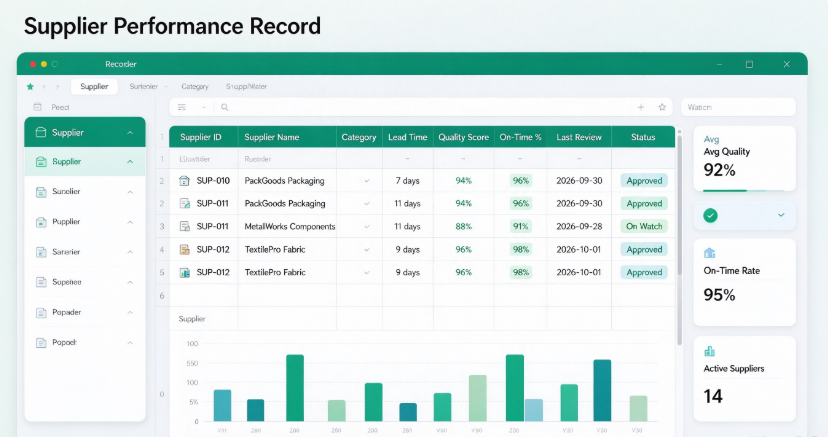
Task: Expand the Sunelier sidebar chevron
Action: 130,192
